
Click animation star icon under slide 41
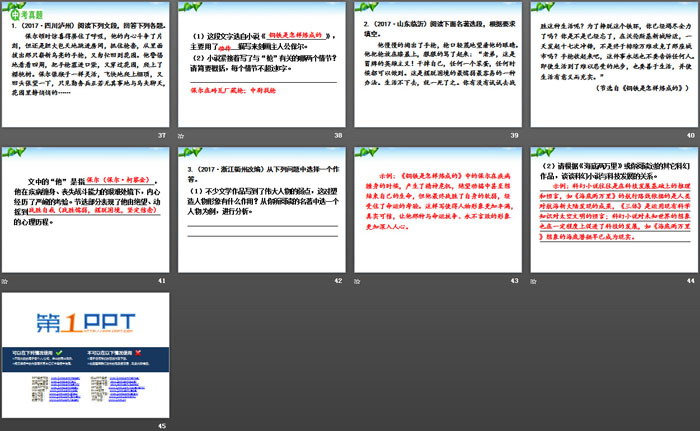tap(4, 281)
